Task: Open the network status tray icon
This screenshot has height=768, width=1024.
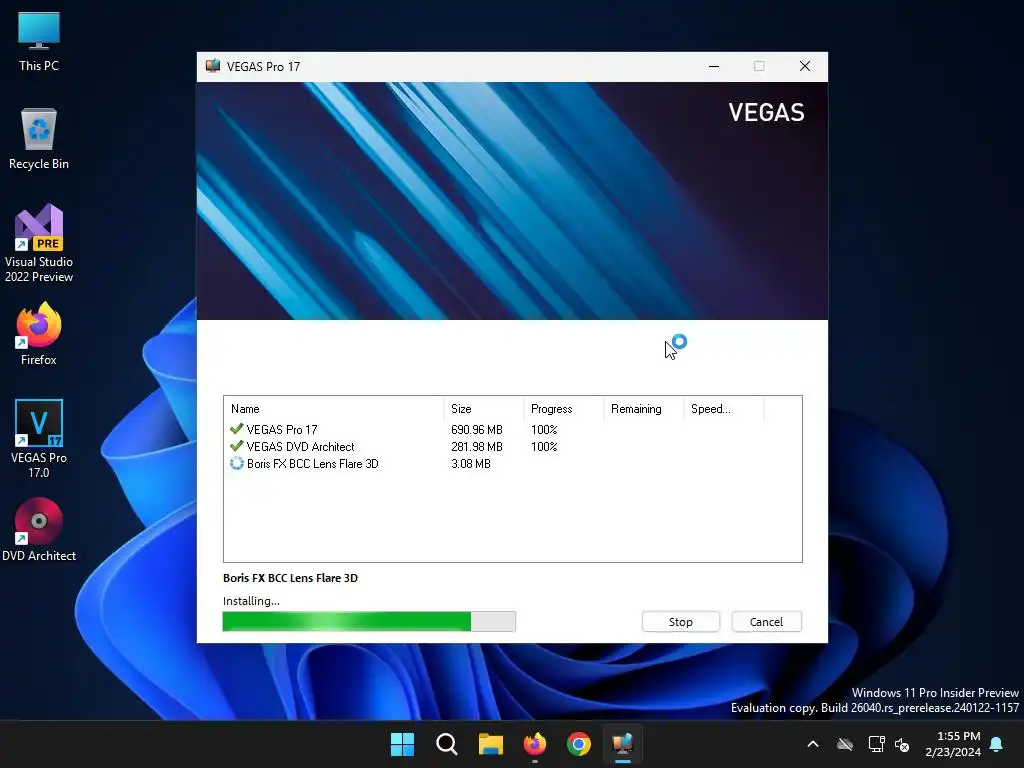Action: 876,744
